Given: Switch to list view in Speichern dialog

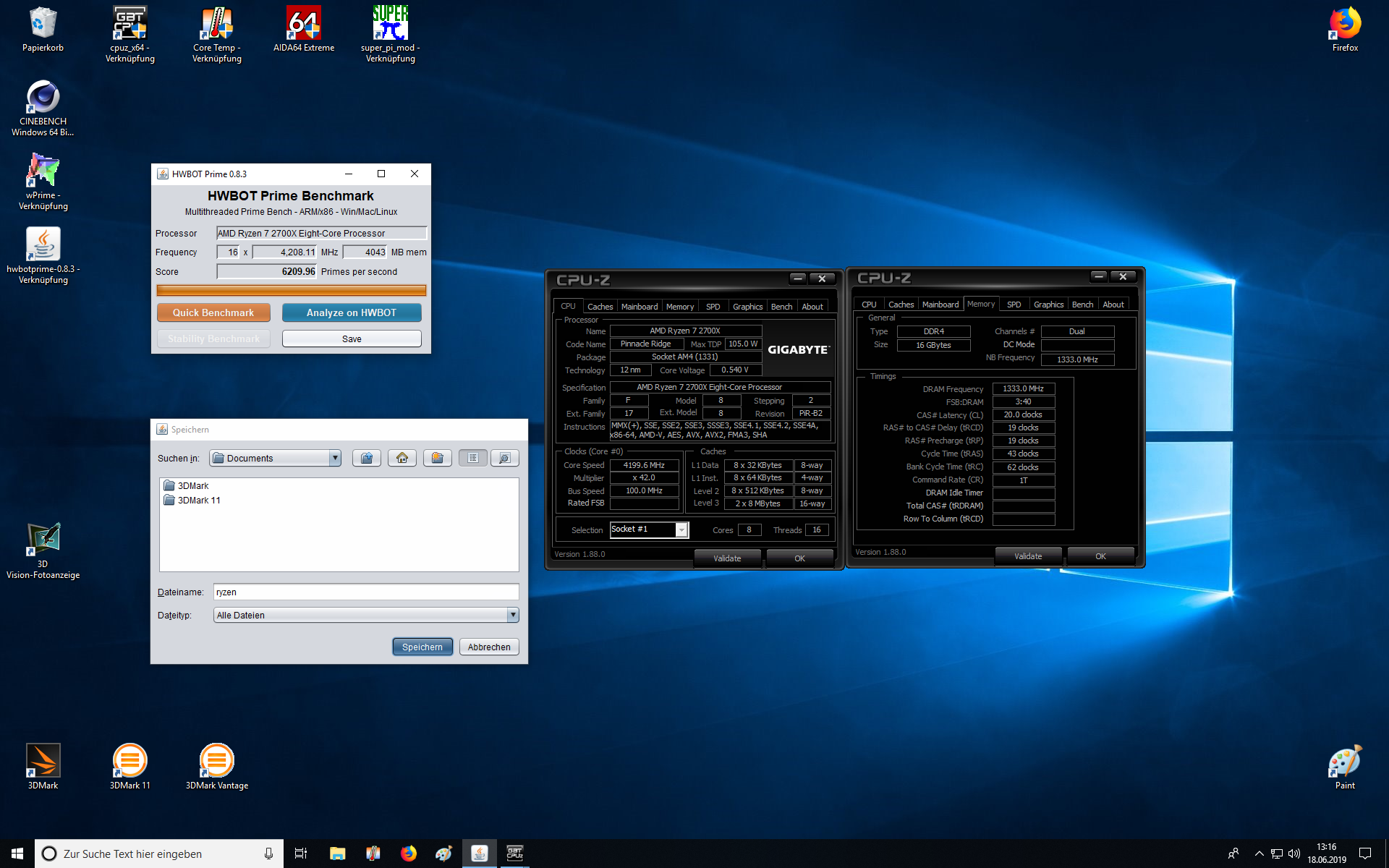Looking at the screenshot, I should (473, 458).
